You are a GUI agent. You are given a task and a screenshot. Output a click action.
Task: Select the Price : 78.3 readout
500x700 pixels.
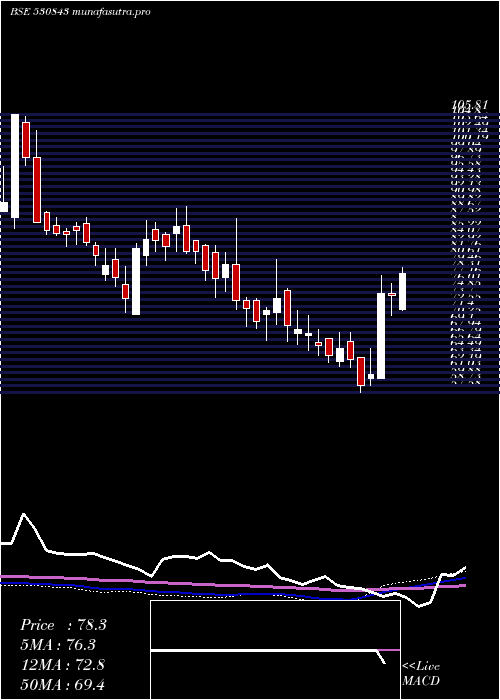click(63, 625)
